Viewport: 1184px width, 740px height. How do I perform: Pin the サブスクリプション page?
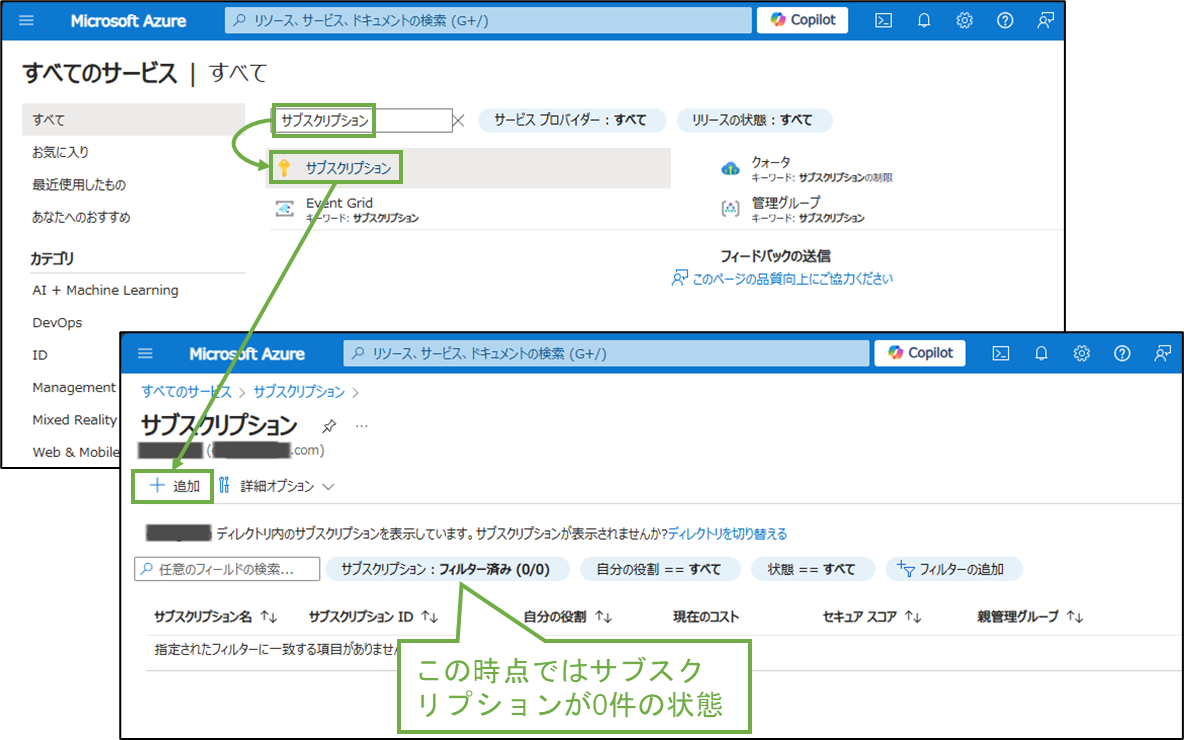pos(328,427)
